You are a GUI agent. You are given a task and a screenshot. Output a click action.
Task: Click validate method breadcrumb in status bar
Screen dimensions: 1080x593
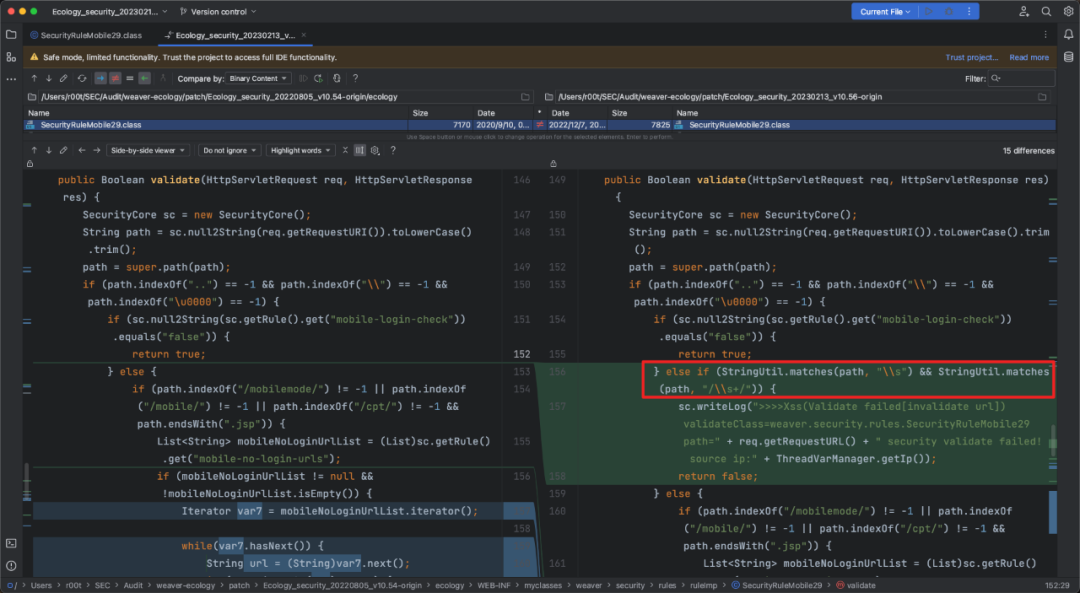point(856,585)
